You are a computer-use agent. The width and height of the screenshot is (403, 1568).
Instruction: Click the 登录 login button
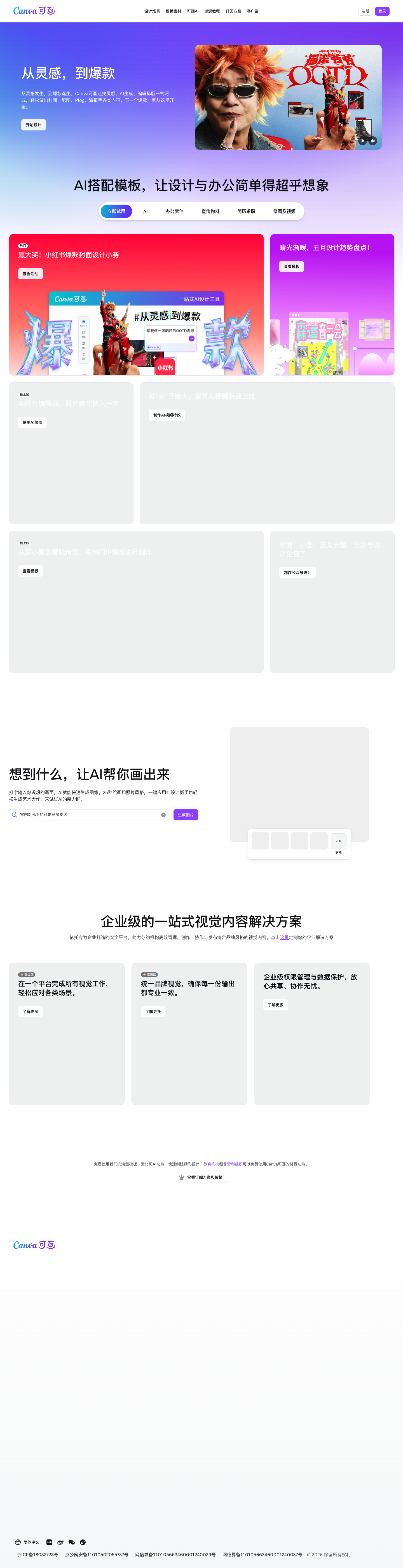click(x=382, y=11)
